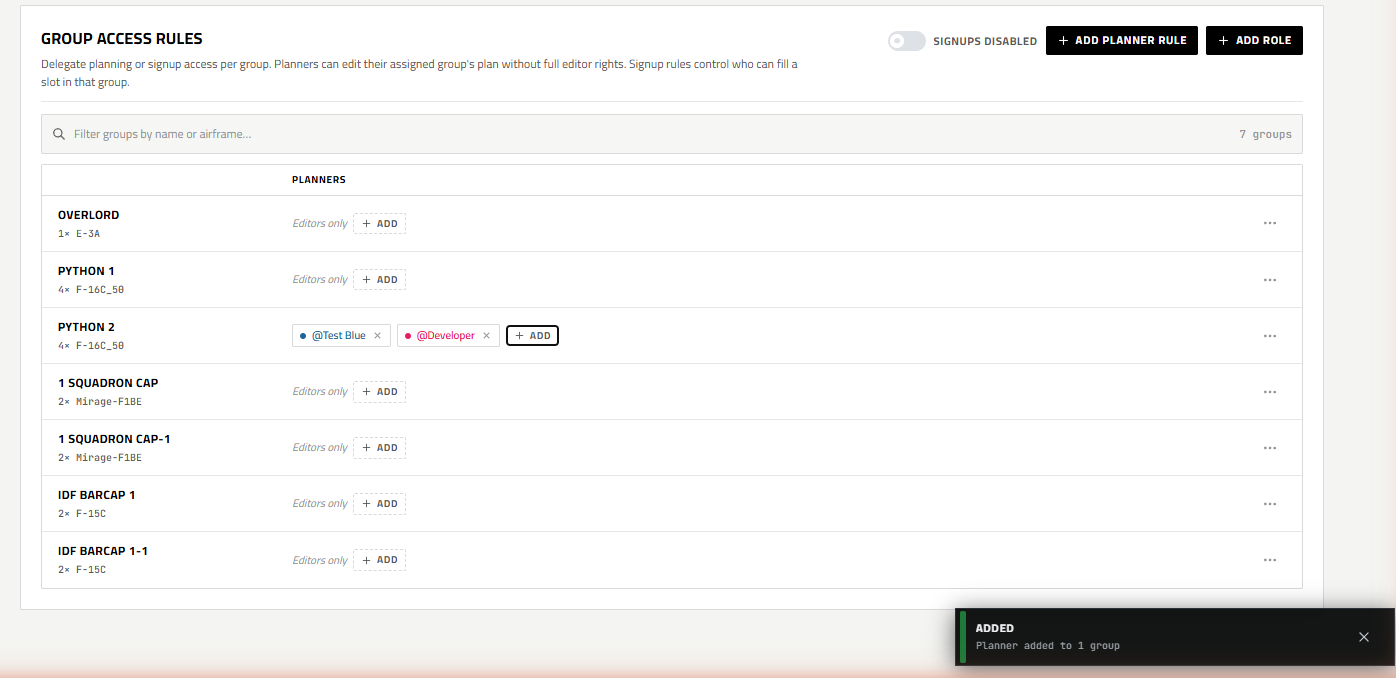Click the PLANNERS column header
Viewport: 1396px width, 678px height.
319,180
